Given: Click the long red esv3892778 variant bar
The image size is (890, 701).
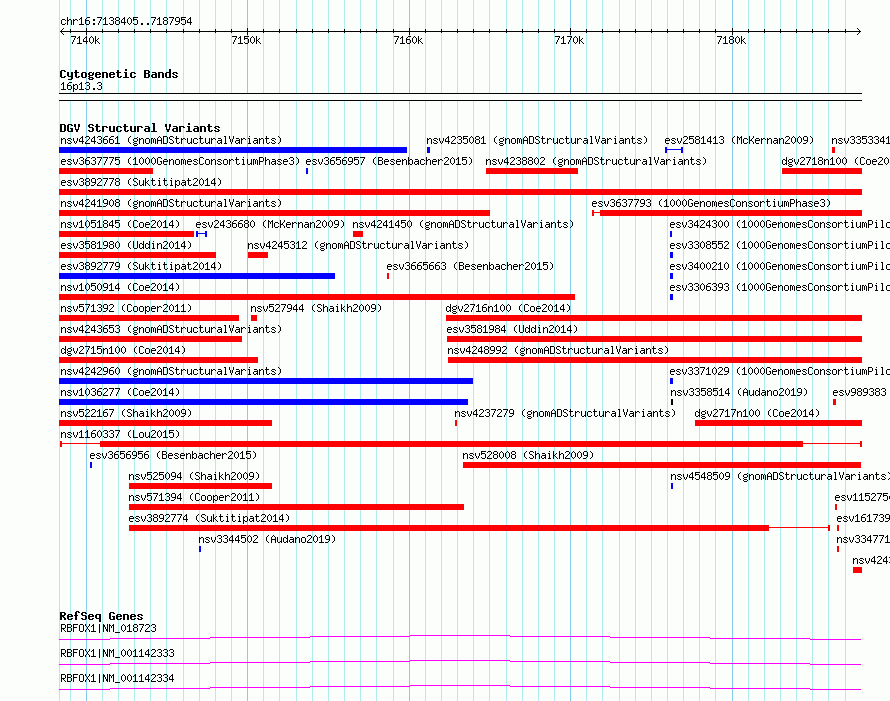Looking at the screenshot, I should click(x=460, y=192).
